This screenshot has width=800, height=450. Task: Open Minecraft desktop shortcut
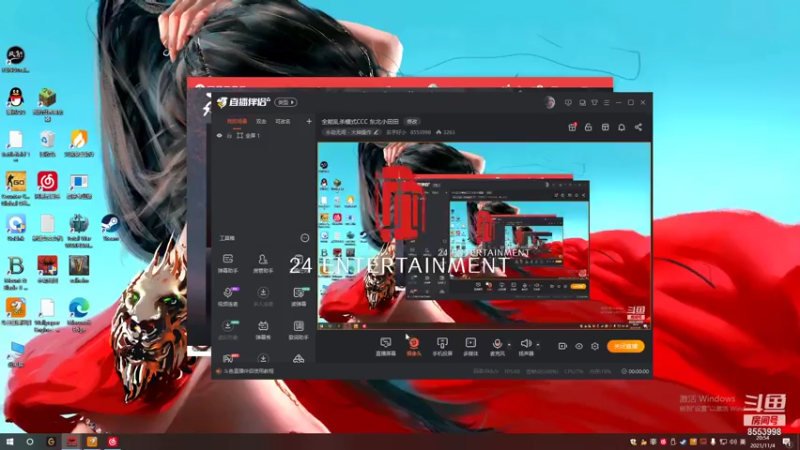[x=47, y=104]
